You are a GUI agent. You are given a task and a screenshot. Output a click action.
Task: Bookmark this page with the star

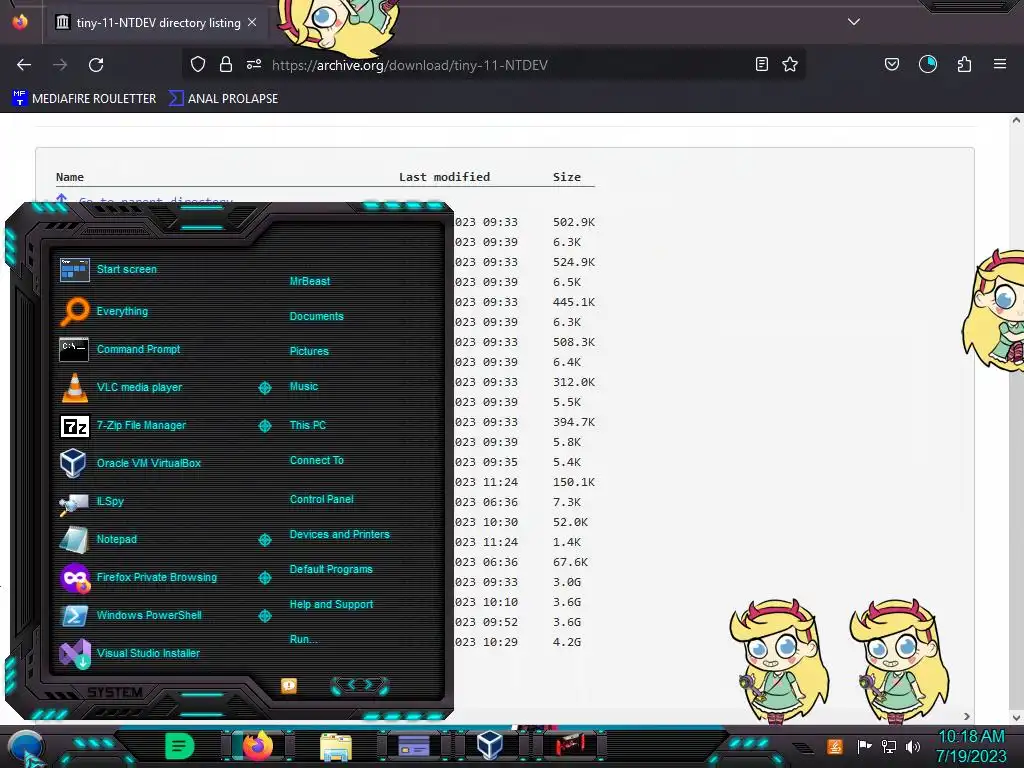[790, 64]
